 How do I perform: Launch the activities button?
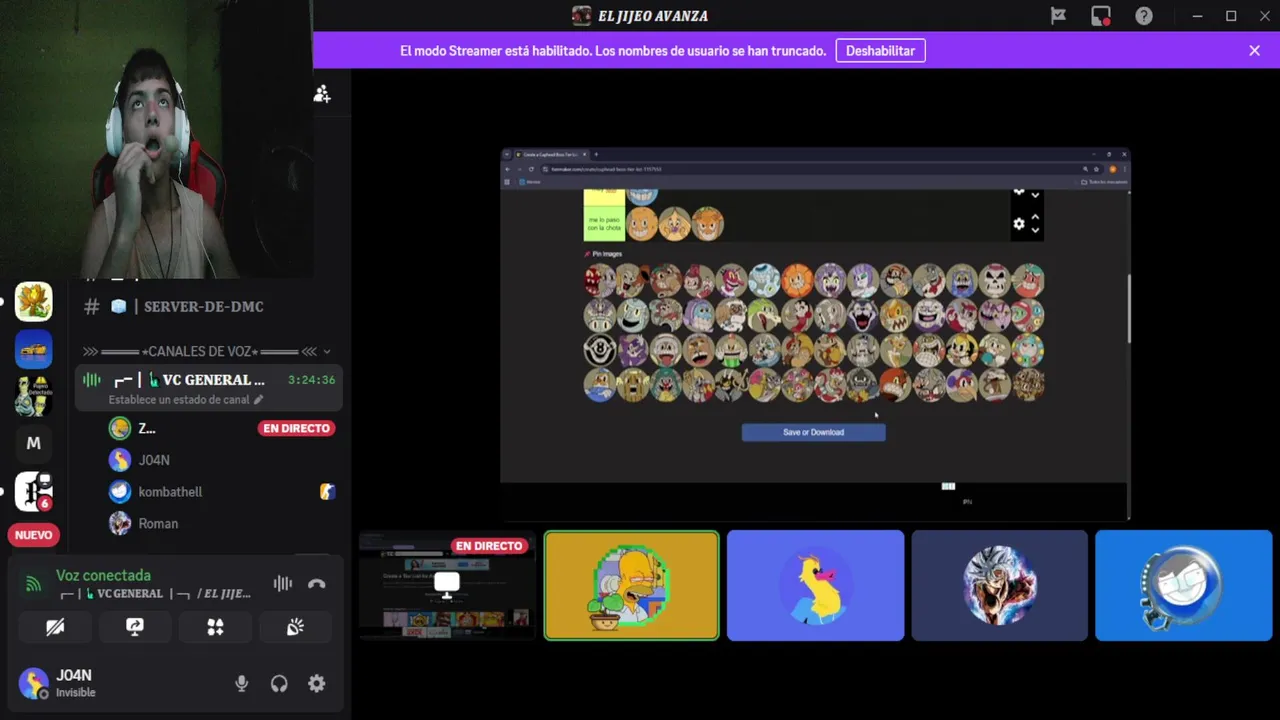click(215, 627)
